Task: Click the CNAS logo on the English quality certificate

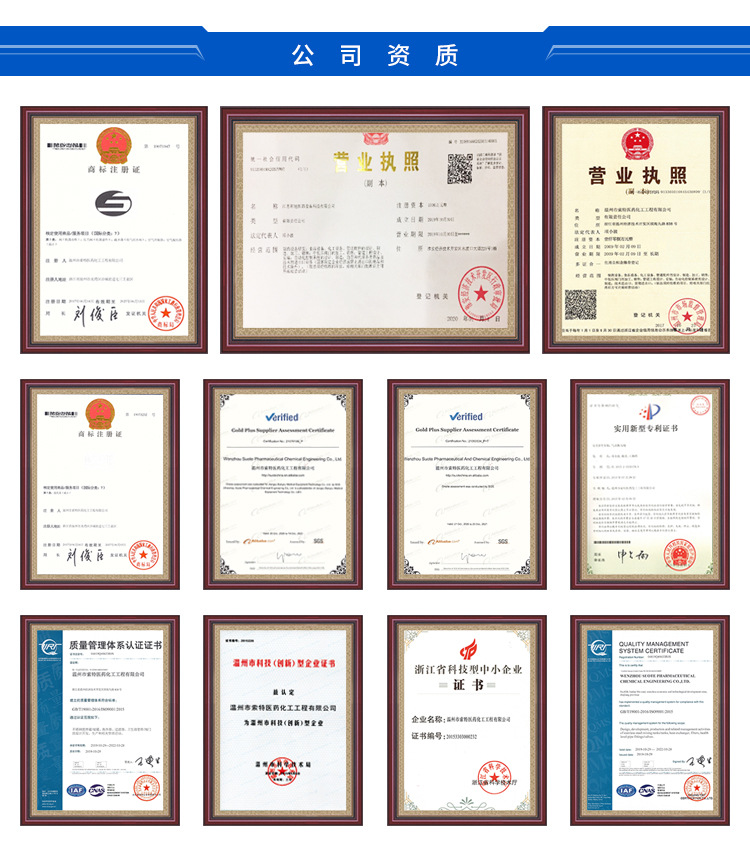Action: click(x=647, y=790)
